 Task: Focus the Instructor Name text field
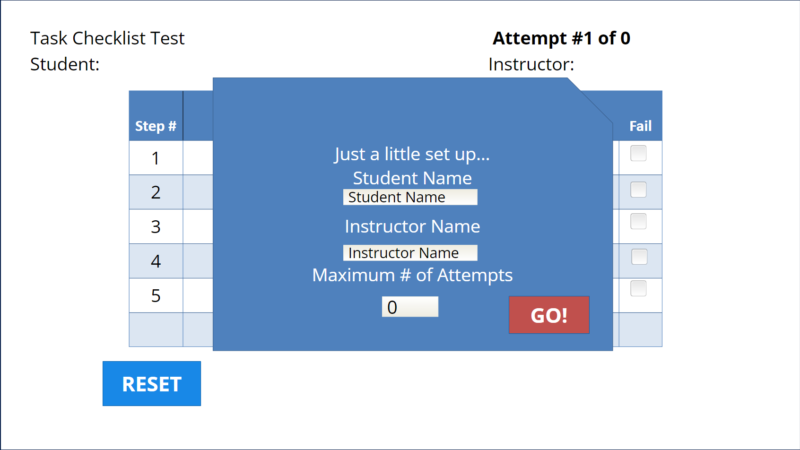[x=410, y=253]
